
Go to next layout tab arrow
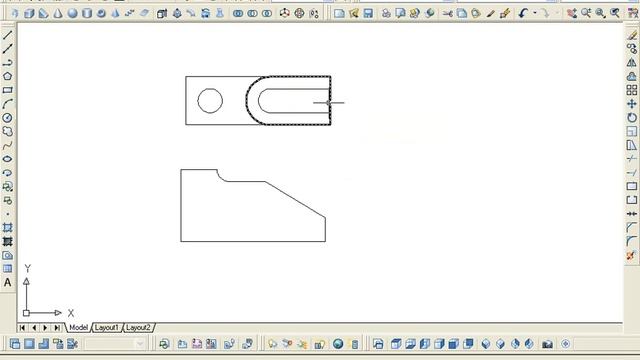45,327
